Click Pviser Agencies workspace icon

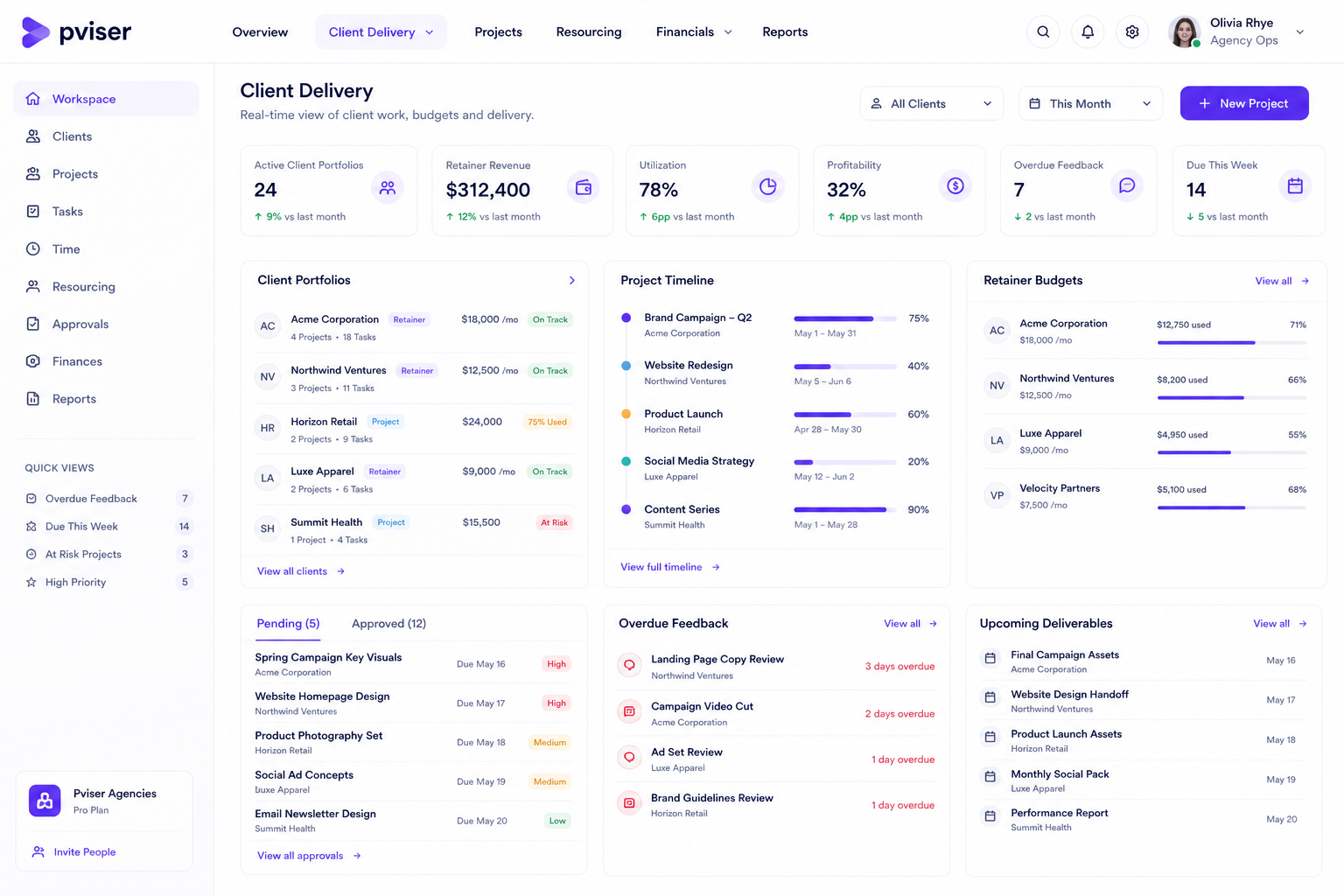click(45, 801)
